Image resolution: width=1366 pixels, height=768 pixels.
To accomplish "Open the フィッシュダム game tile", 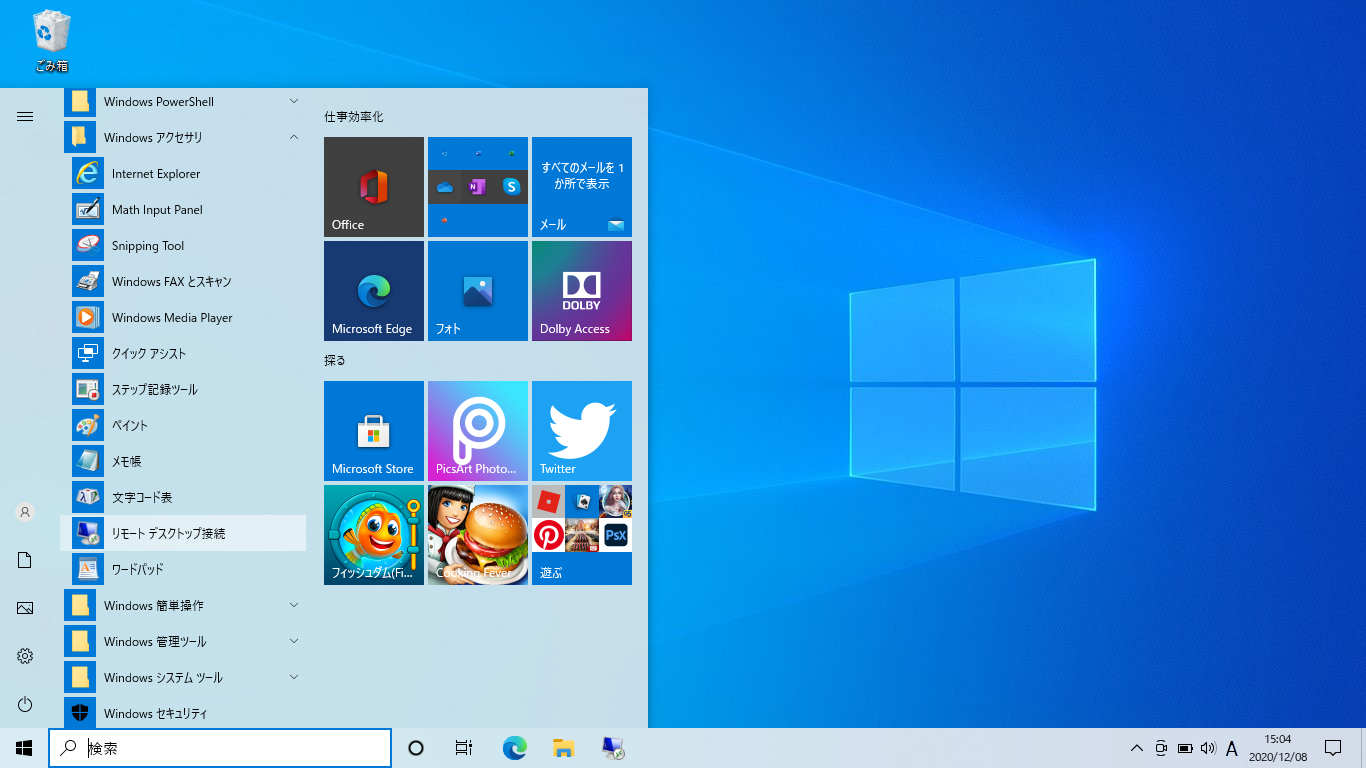I will [x=374, y=535].
